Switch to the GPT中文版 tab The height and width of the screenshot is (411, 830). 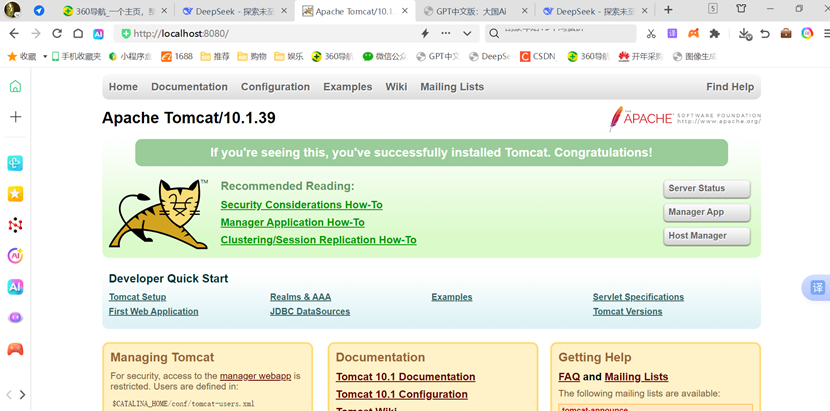click(x=471, y=11)
